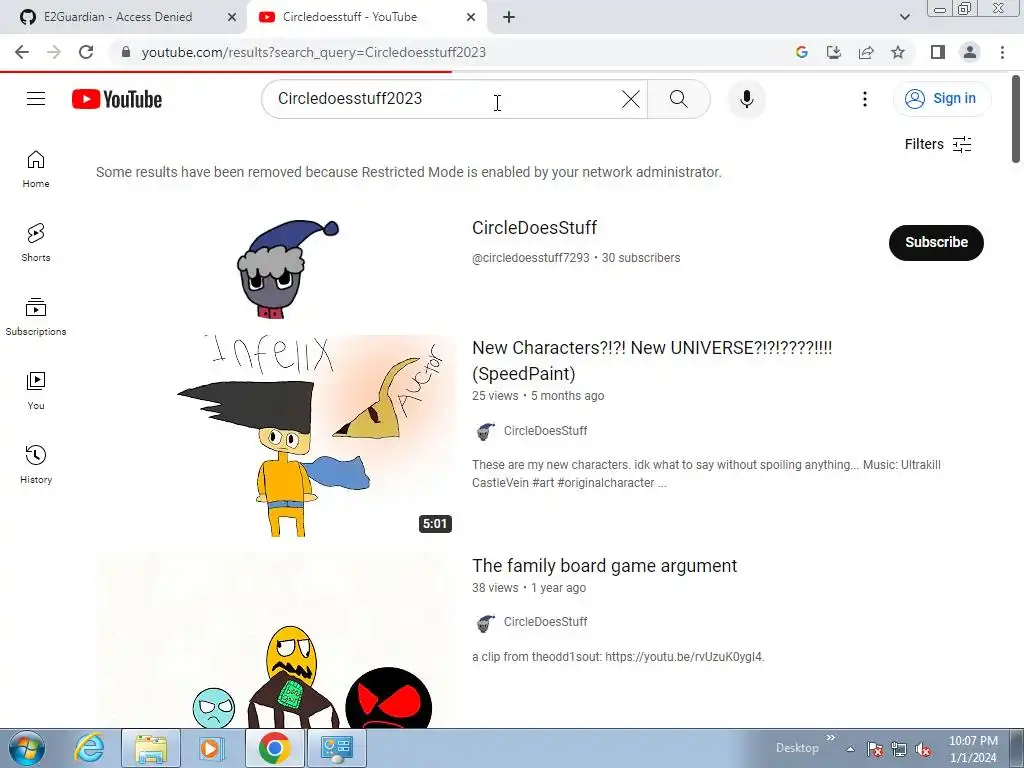Expand the tab search chevron

[904, 17]
